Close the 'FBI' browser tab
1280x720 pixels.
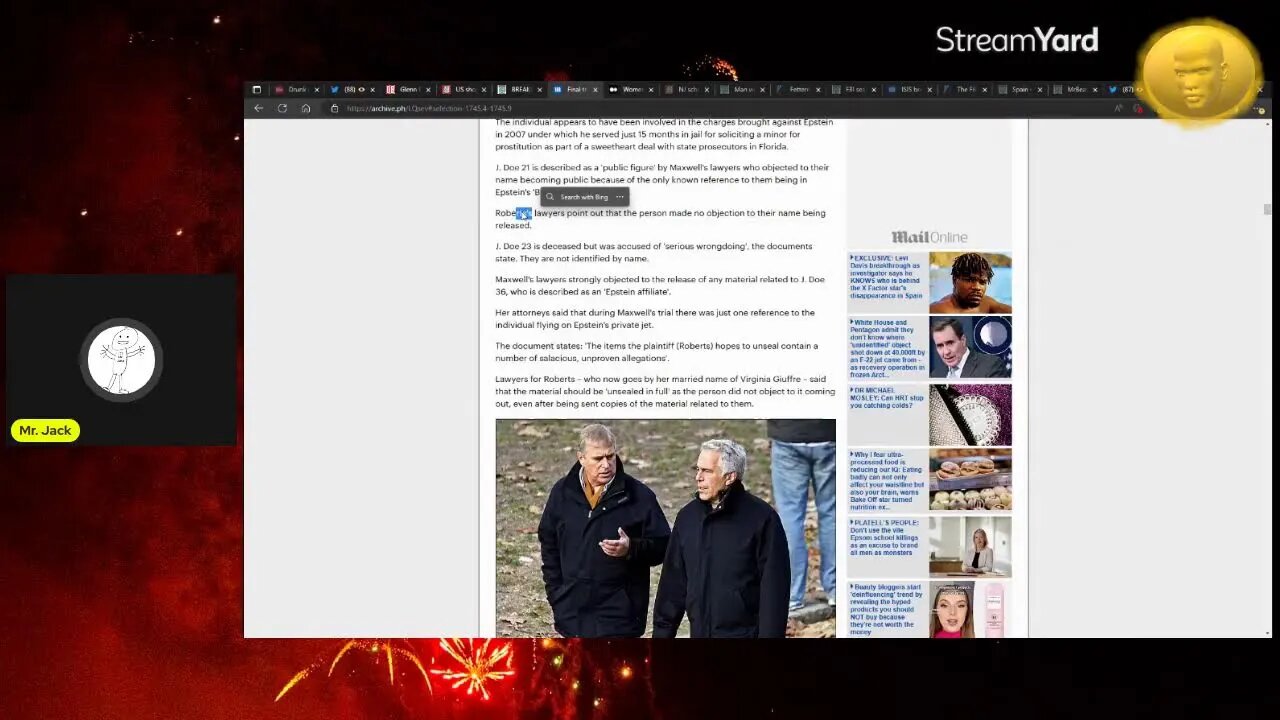(x=874, y=89)
